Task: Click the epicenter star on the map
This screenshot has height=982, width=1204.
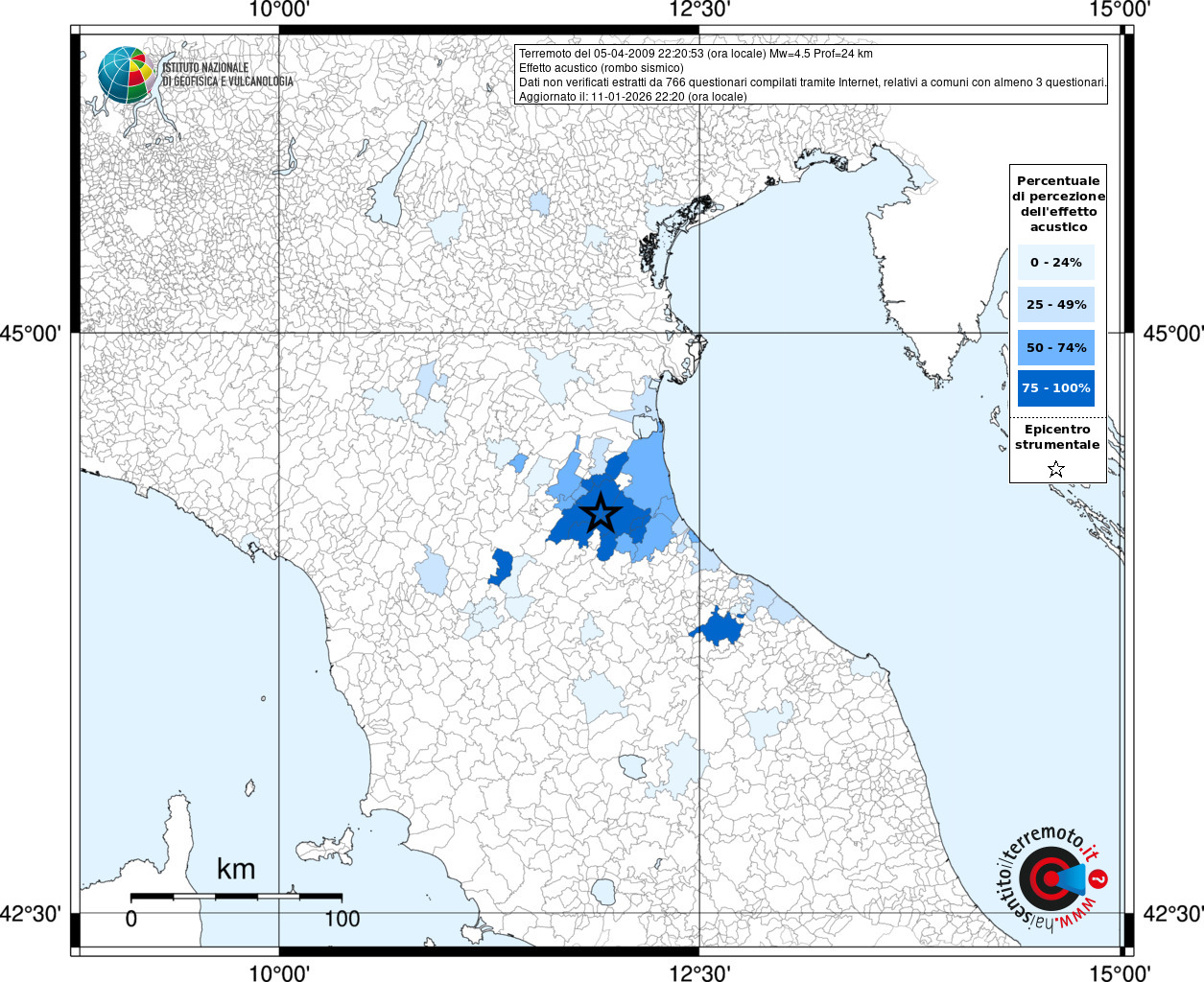Action: click(602, 513)
